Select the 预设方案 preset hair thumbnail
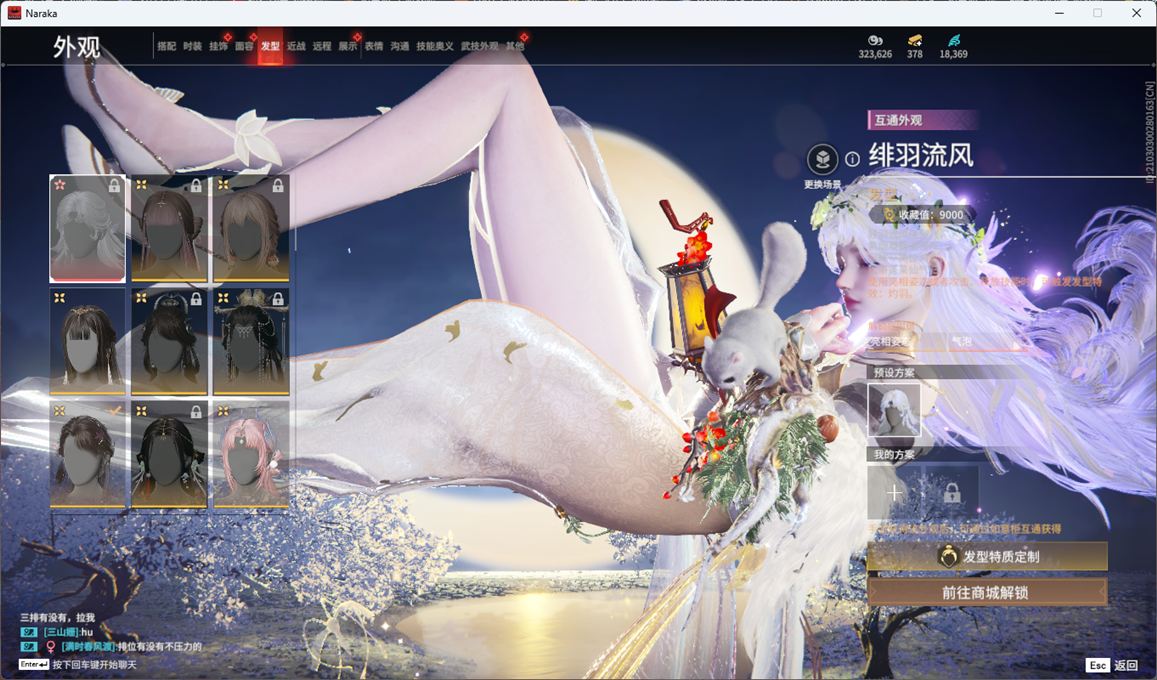 point(894,410)
